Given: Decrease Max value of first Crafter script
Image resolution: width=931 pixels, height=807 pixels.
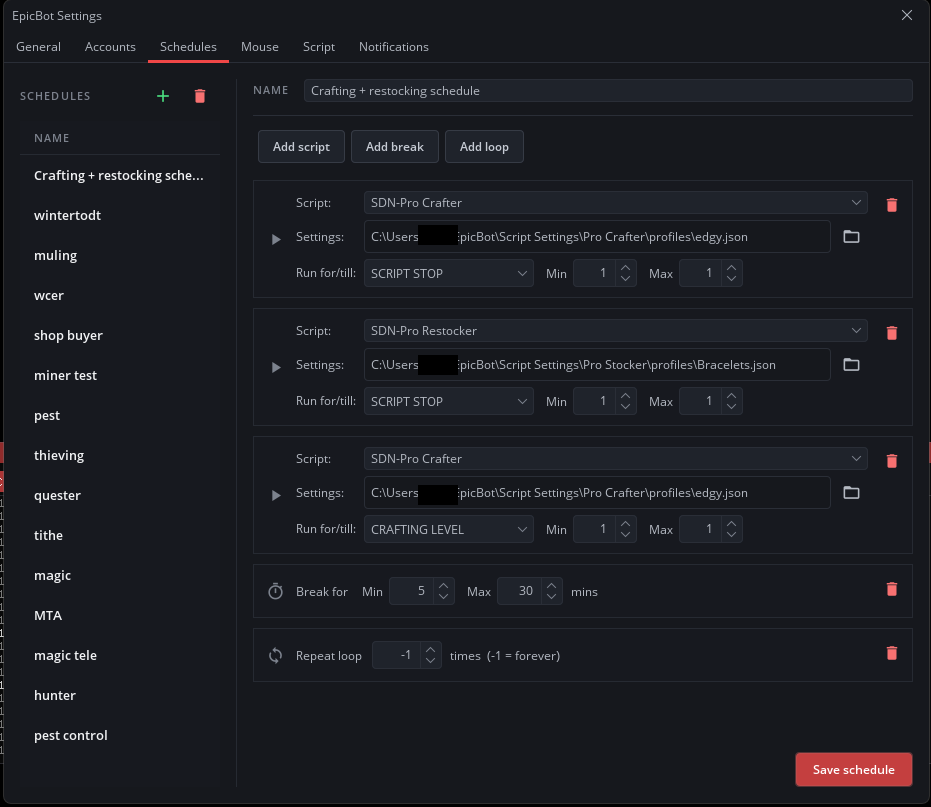Looking at the screenshot, I should click(732, 279).
